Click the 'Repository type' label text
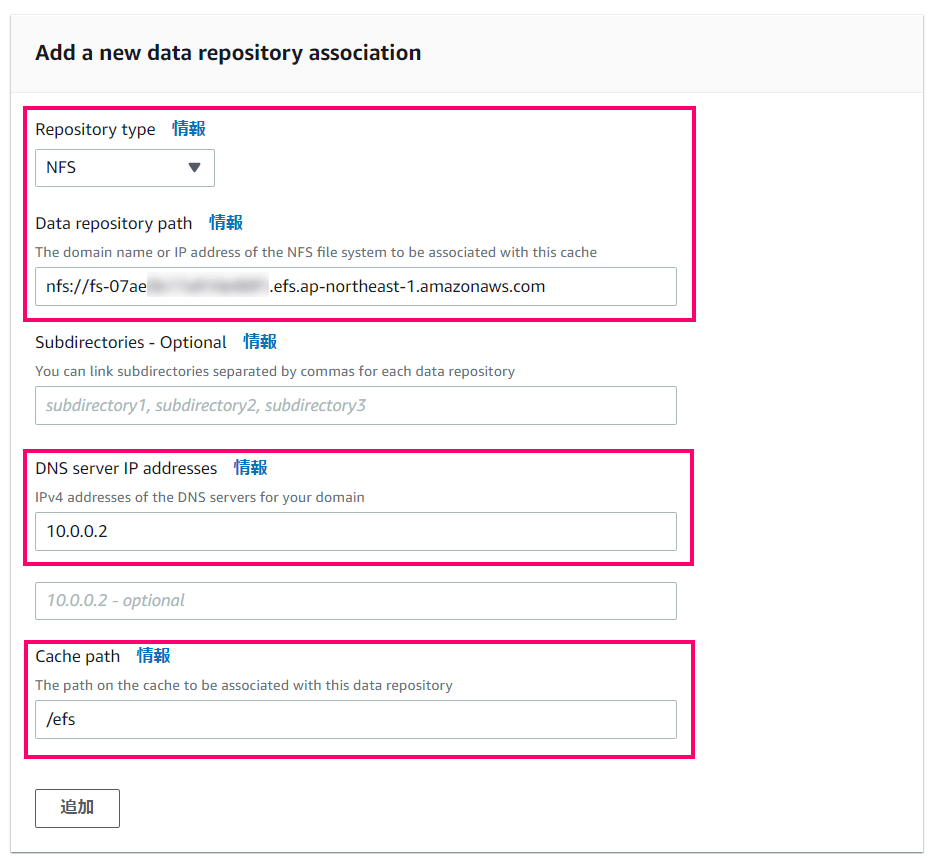936x861 pixels. click(x=95, y=130)
